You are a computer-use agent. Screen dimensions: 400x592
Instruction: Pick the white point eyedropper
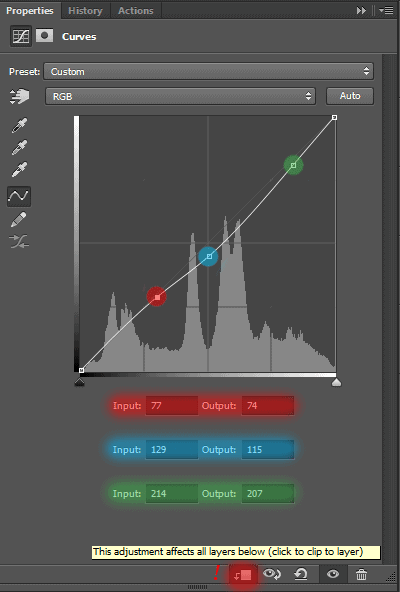pos(19,169)
